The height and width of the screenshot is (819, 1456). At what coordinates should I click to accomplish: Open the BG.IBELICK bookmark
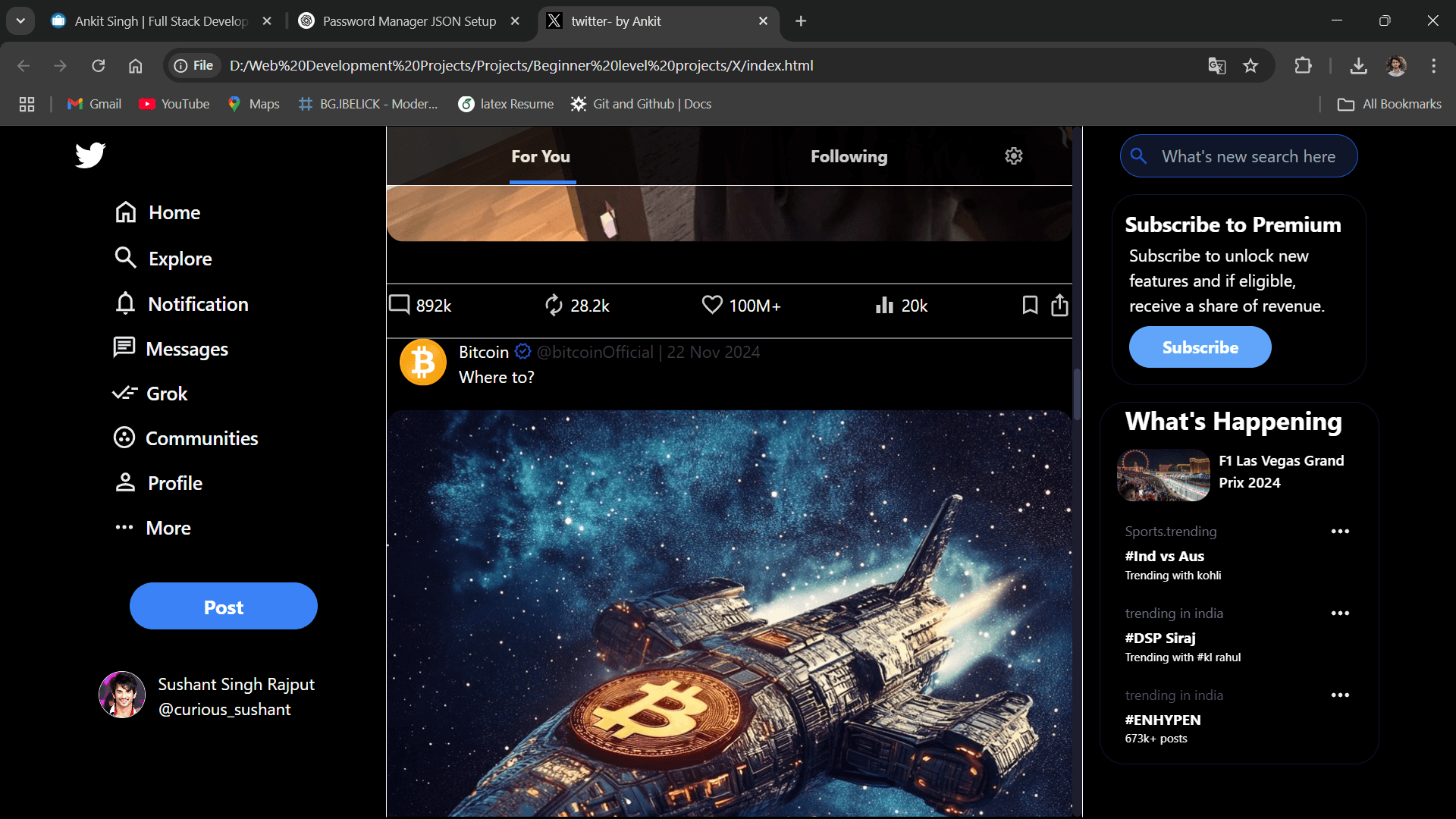coord(369,104)
